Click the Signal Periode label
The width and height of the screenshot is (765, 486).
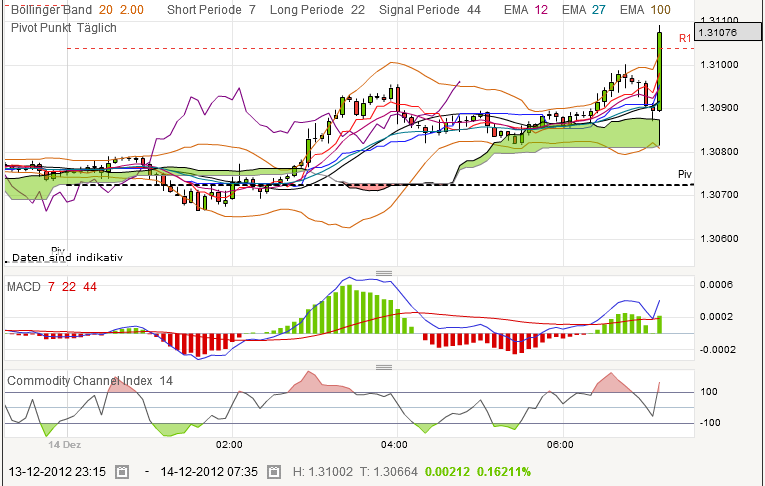[420, 10]
